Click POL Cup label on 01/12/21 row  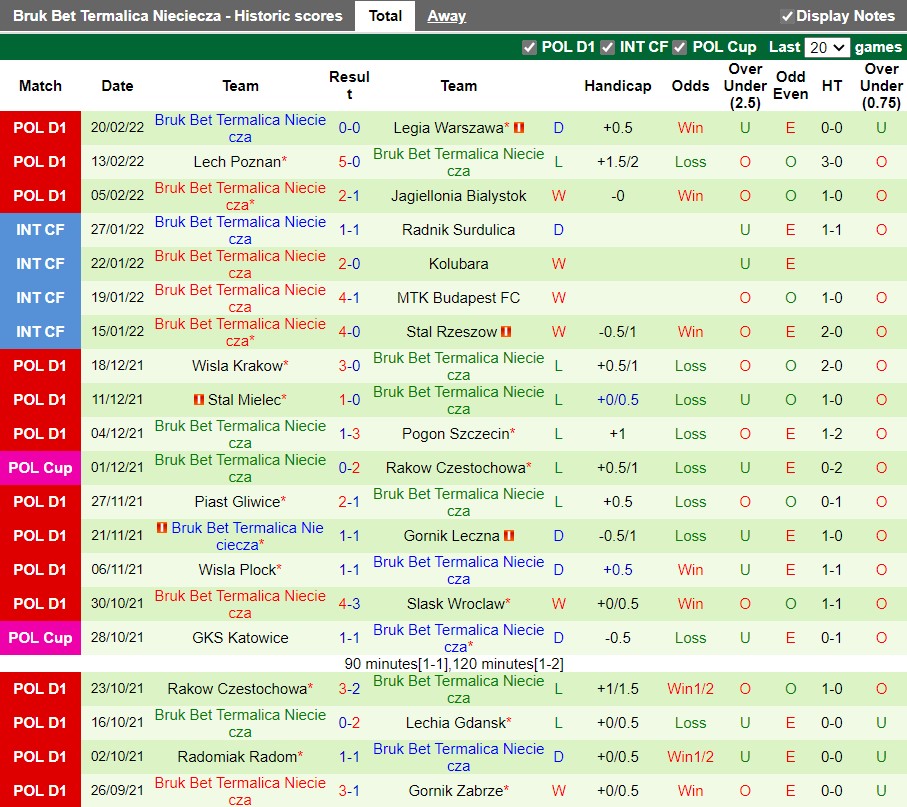click(x=40, y=468)
